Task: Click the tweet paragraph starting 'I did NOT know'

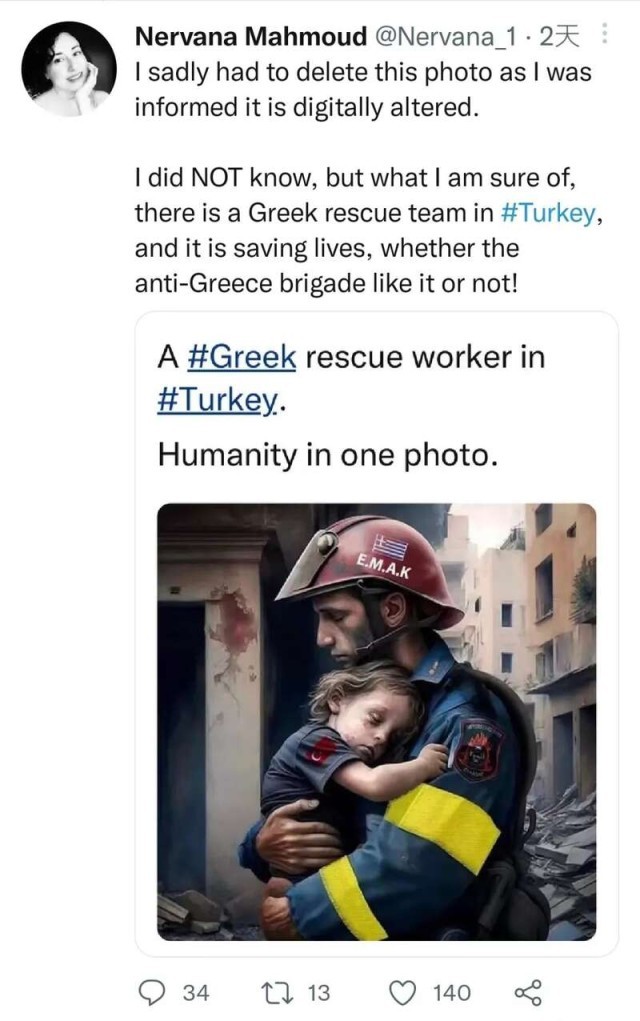Action: point(369,231)
